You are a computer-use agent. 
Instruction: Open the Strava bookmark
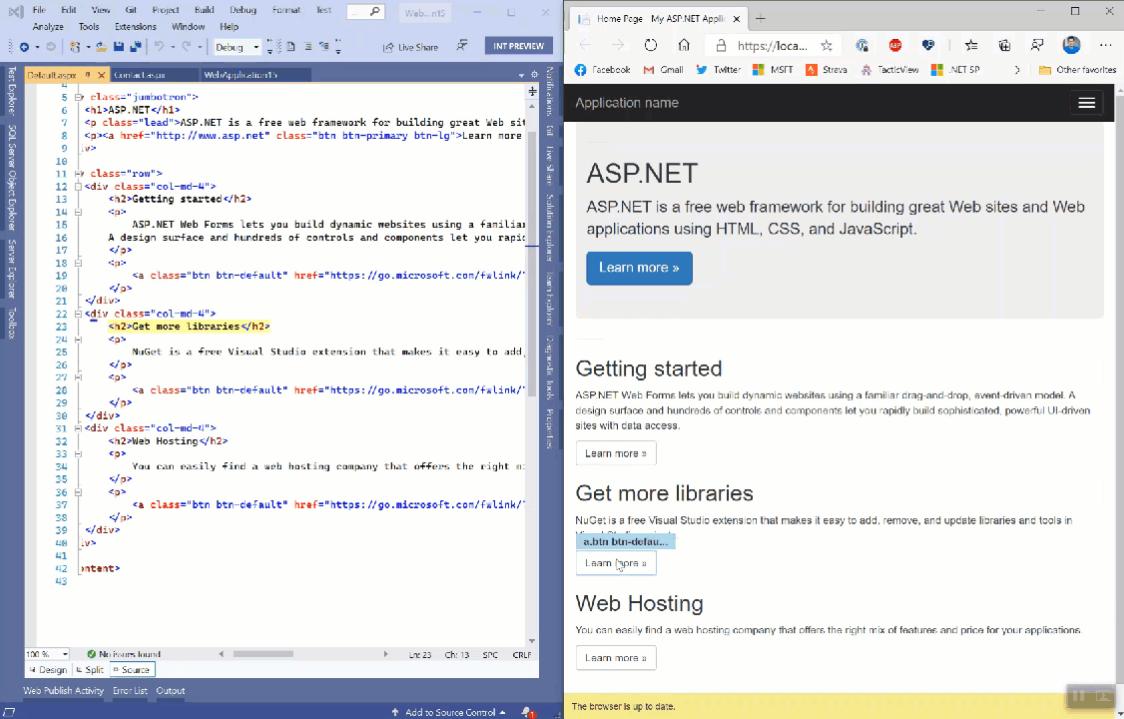point(827,70)
